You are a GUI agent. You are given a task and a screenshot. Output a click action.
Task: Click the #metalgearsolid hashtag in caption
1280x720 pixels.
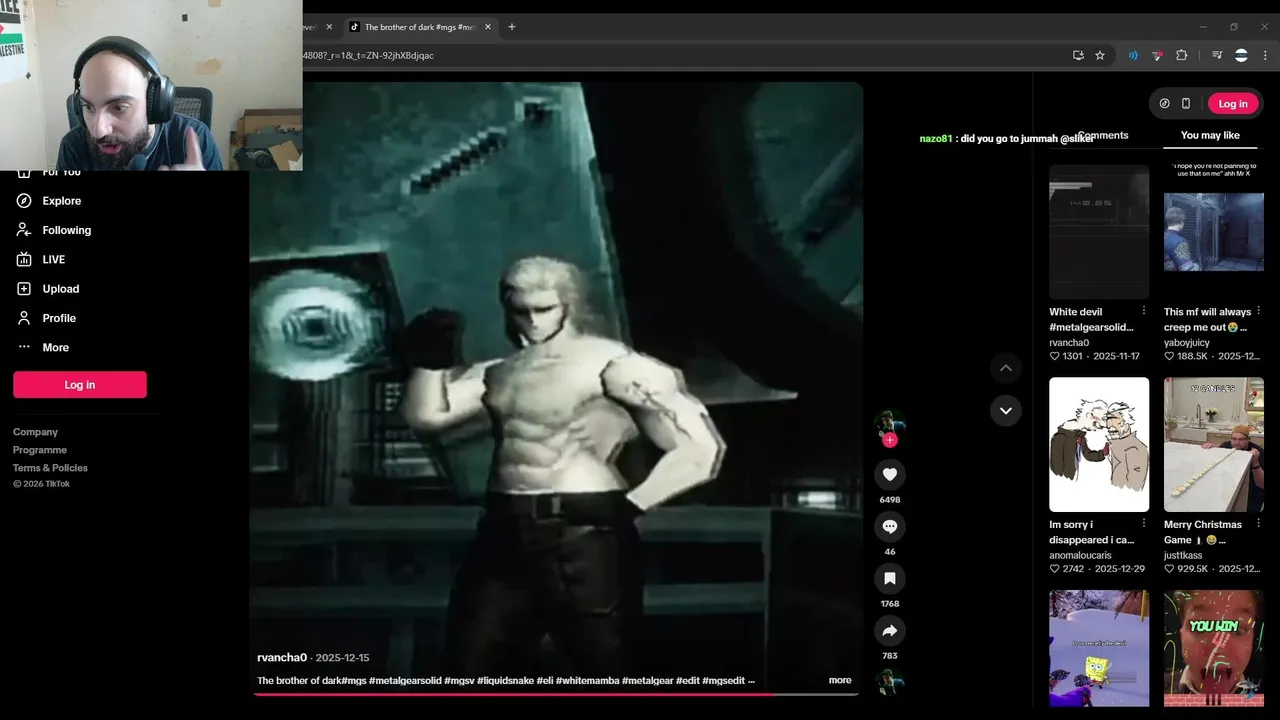coord(405,680)
